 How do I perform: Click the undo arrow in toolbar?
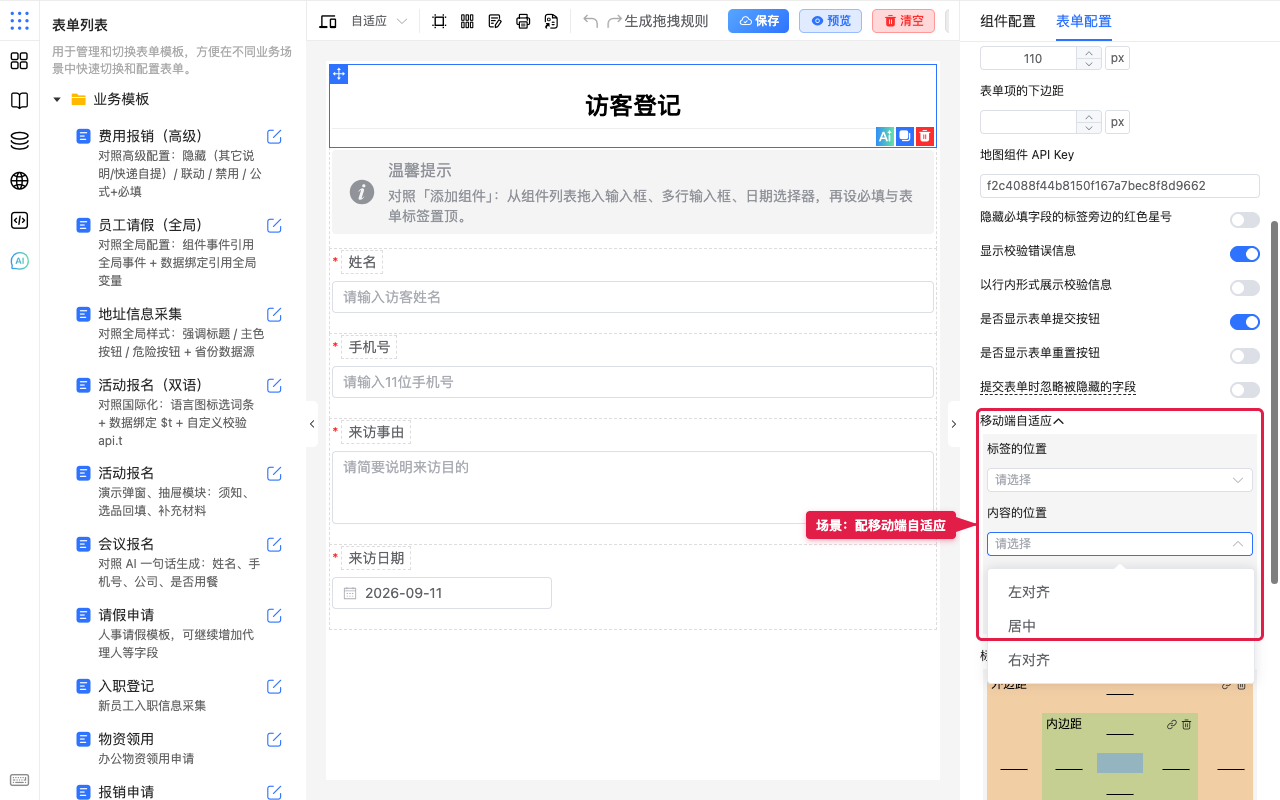591,21
